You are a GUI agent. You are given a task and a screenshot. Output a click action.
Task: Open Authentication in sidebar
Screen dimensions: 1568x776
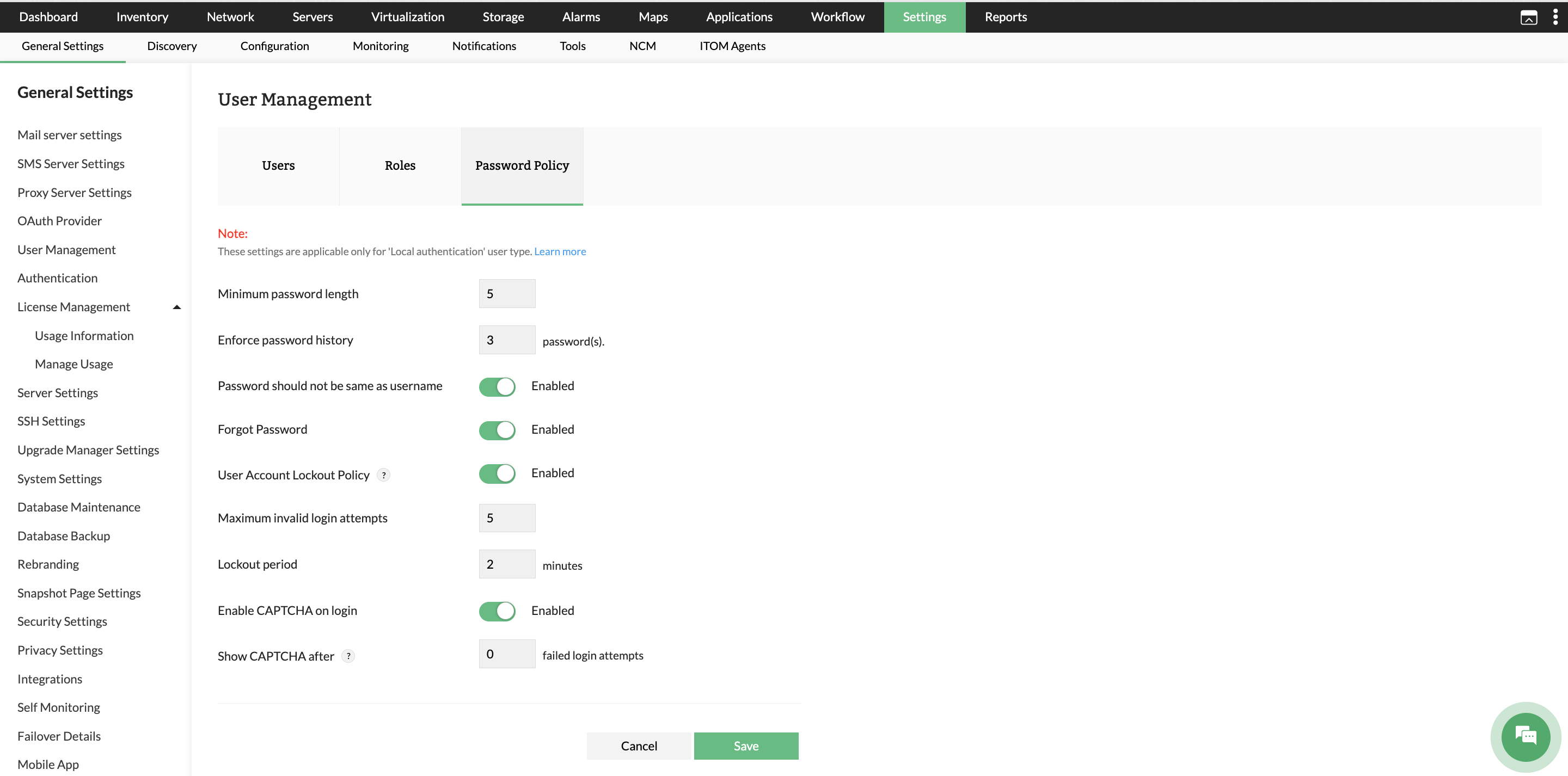pos(57,278)
